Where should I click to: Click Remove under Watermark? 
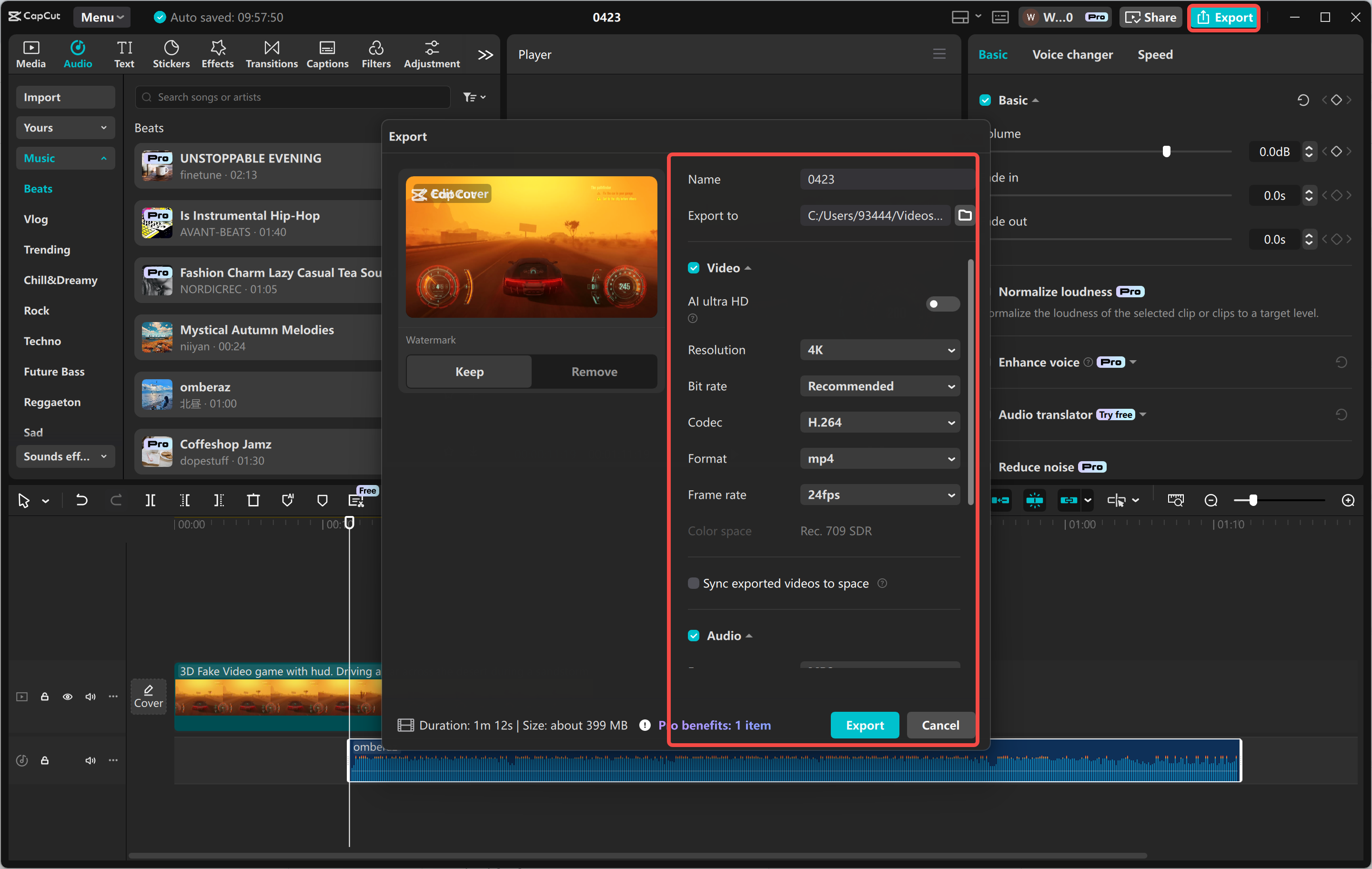594,371
